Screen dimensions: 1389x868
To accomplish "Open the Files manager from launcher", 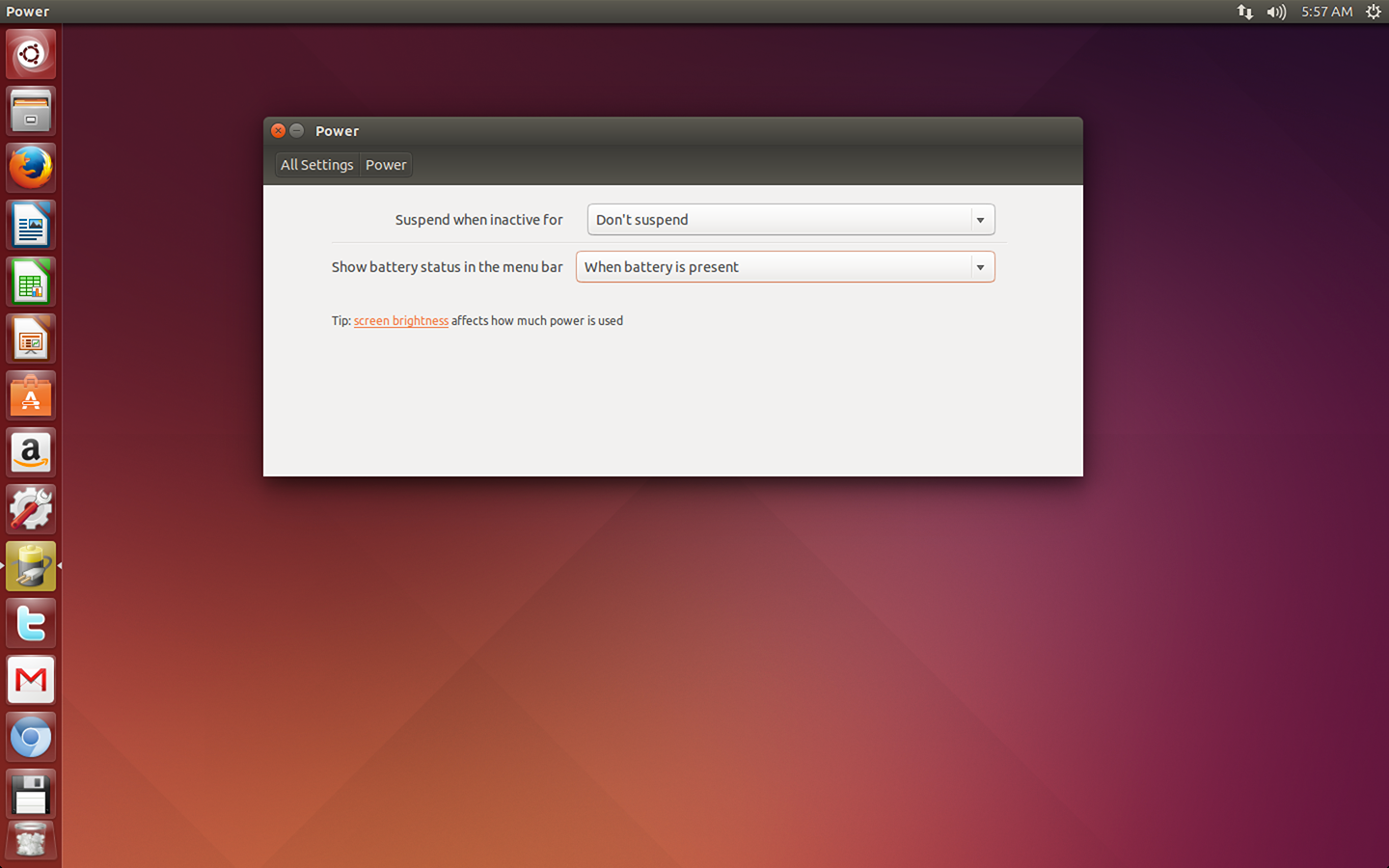I will [x=31, y=111].
